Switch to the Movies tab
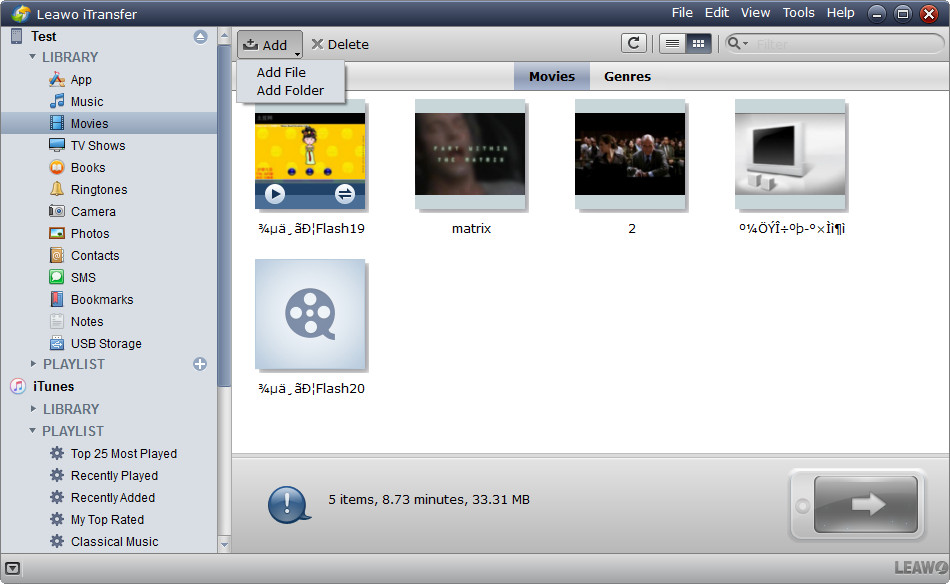950x584 pixels. pos(551,76)
